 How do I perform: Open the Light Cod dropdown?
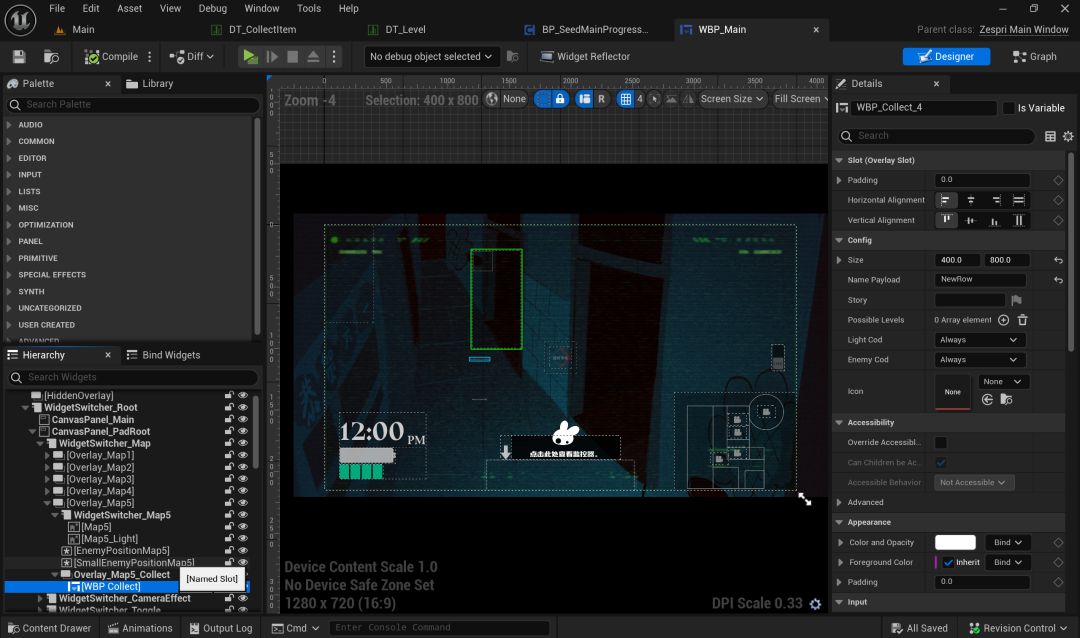point(980,340)
